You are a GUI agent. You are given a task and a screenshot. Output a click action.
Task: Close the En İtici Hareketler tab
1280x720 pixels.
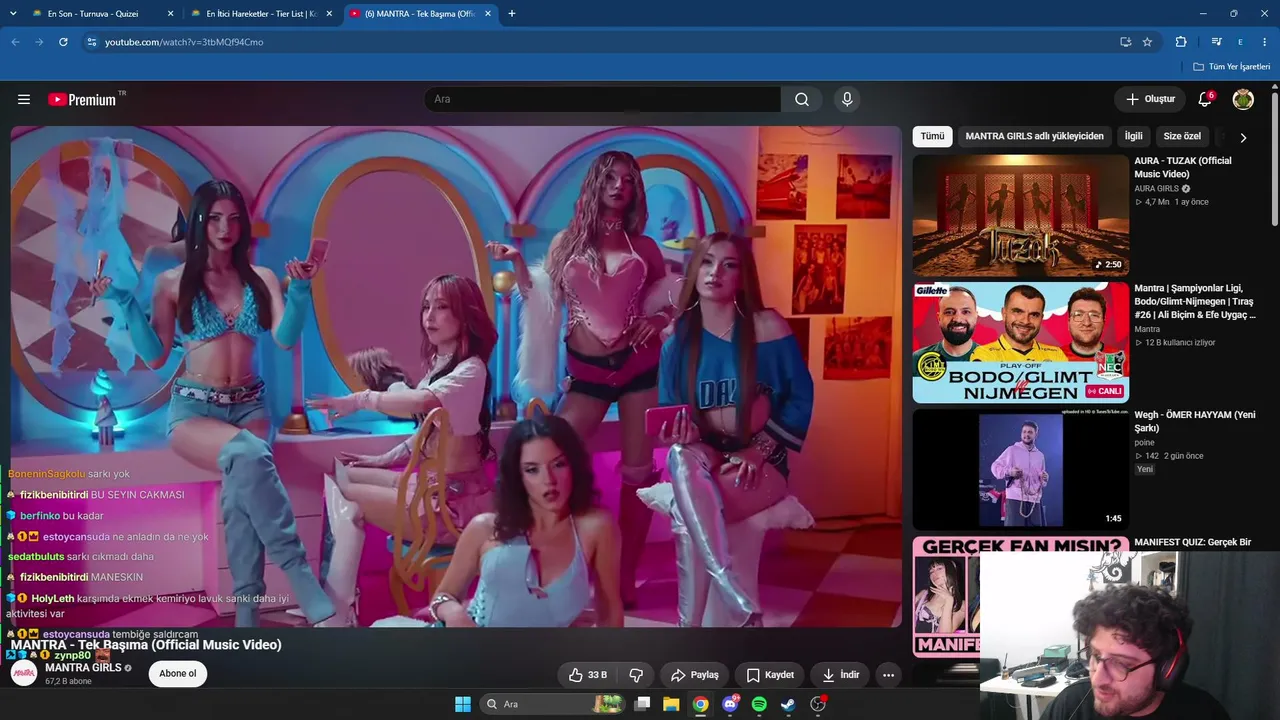click(x=329, y=14)
